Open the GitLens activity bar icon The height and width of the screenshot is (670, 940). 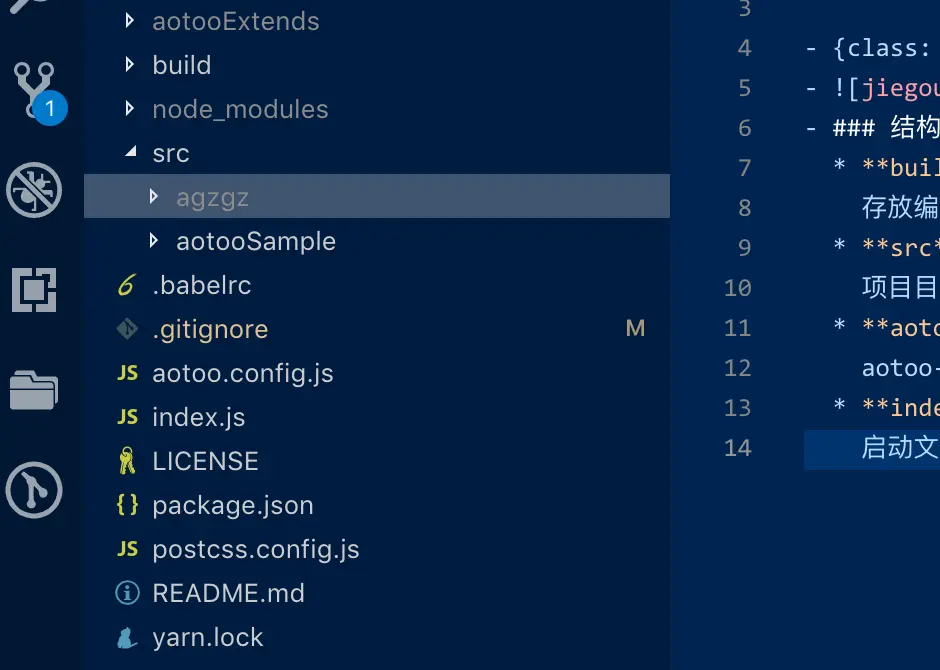pyautogui.click(x=34, y=490)
